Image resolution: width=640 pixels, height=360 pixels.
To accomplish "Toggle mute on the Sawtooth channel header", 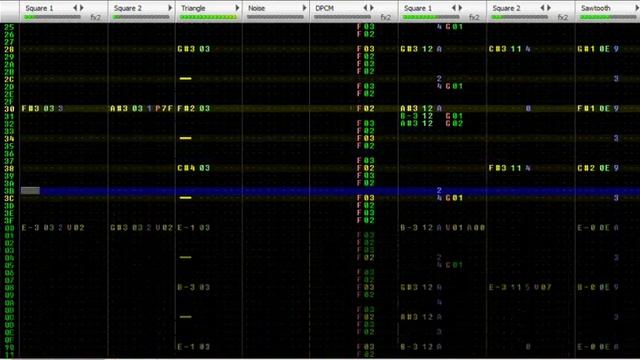I will click(596, 8).
